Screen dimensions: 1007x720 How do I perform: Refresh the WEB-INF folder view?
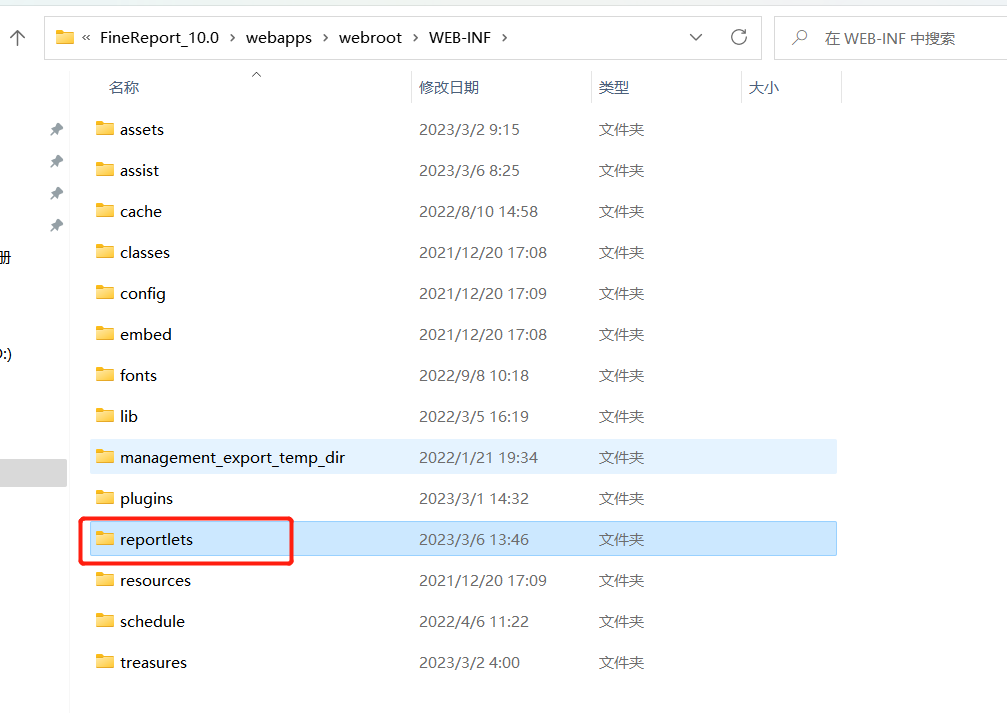(x=739, y=37)
